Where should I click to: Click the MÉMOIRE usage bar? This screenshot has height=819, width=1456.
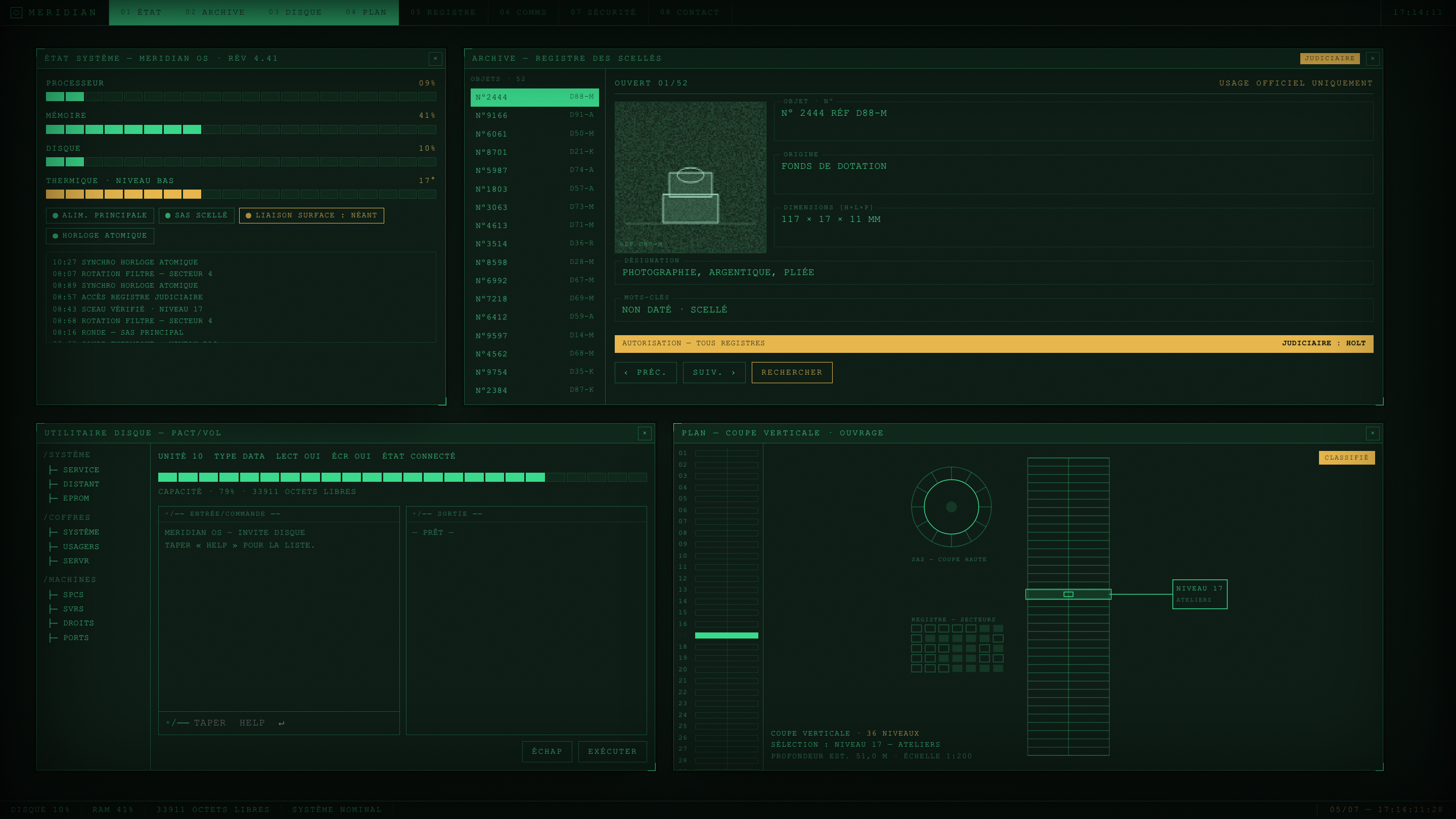point(241,129)
